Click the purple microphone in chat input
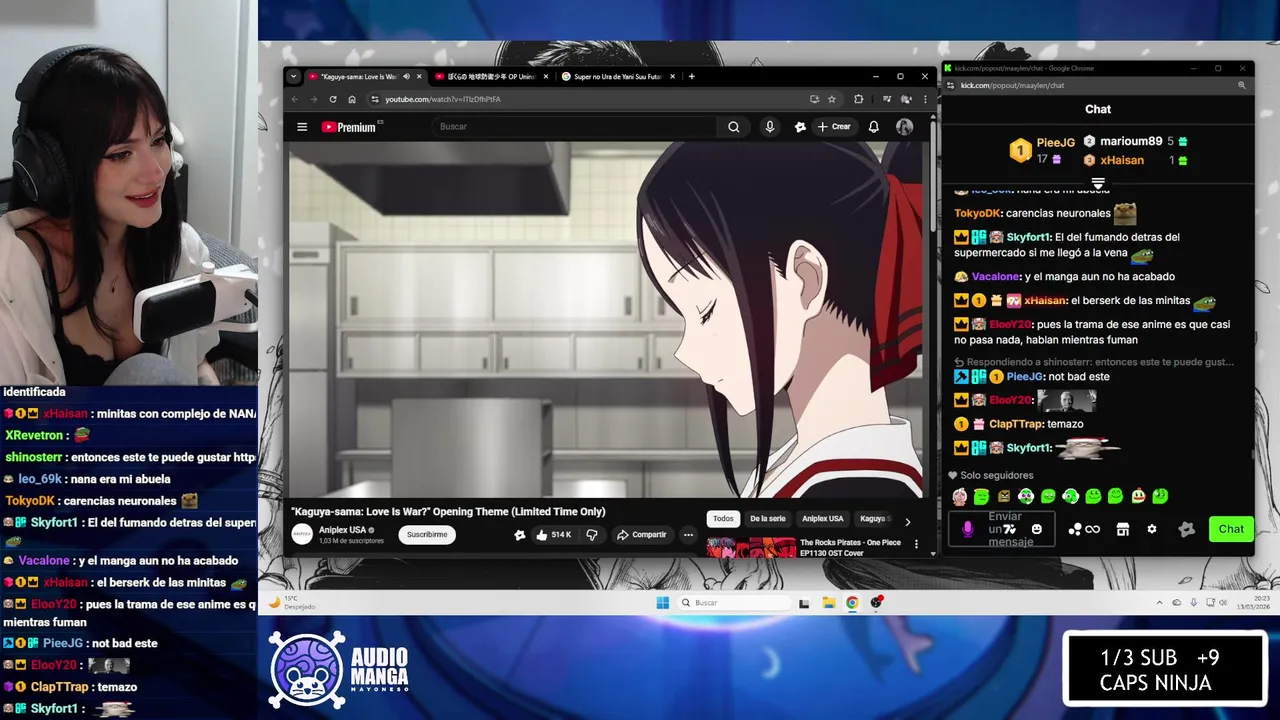Screen dimensions: 1280x720 coord(967,529)
